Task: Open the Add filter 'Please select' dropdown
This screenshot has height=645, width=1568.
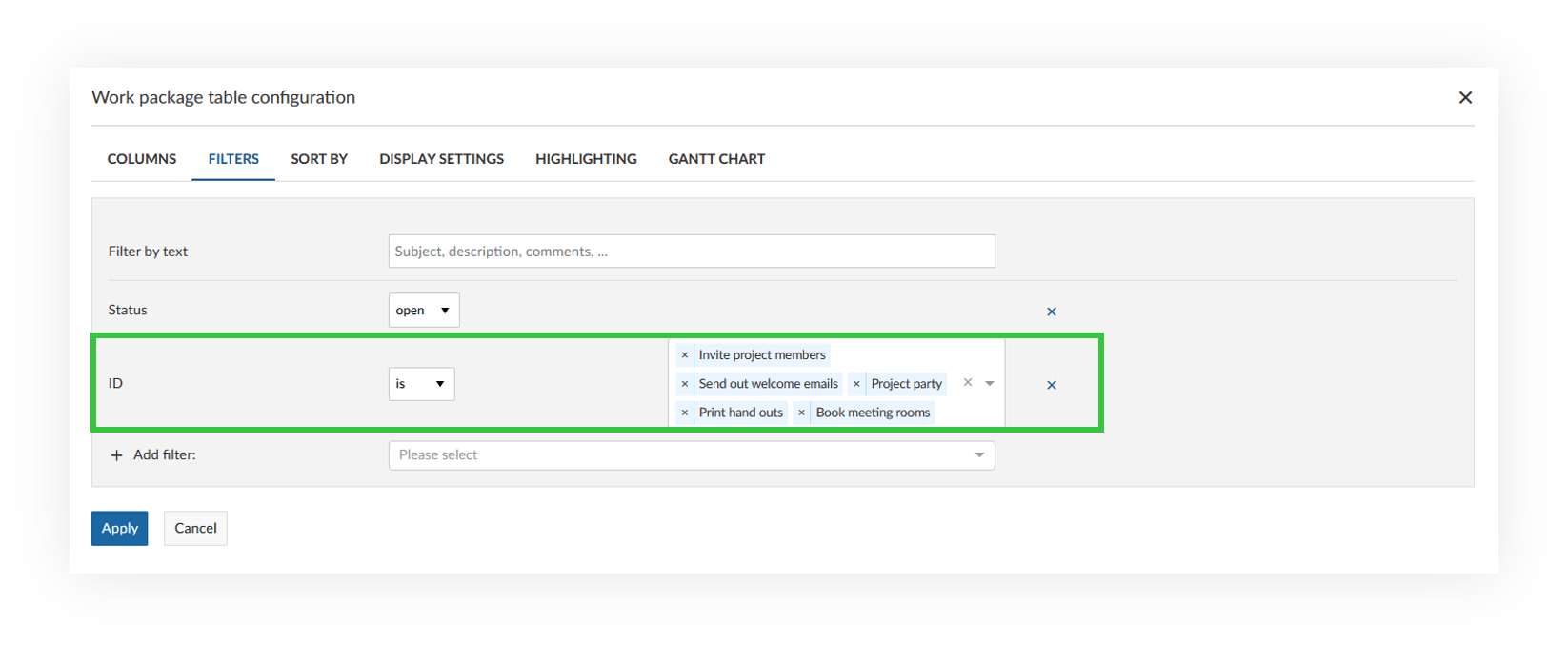Action: (691, 455)
